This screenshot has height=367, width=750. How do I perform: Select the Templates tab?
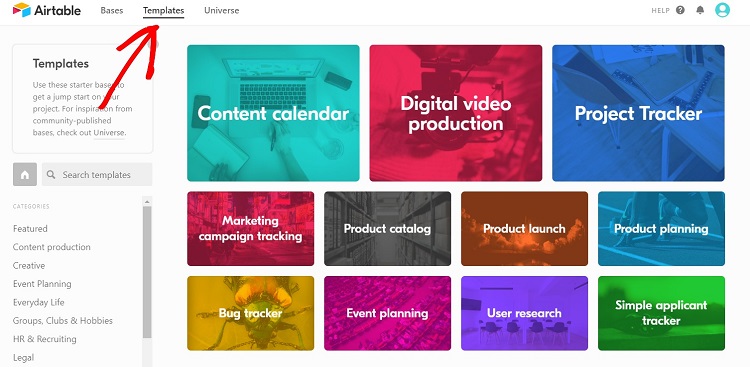pos(164,10)
